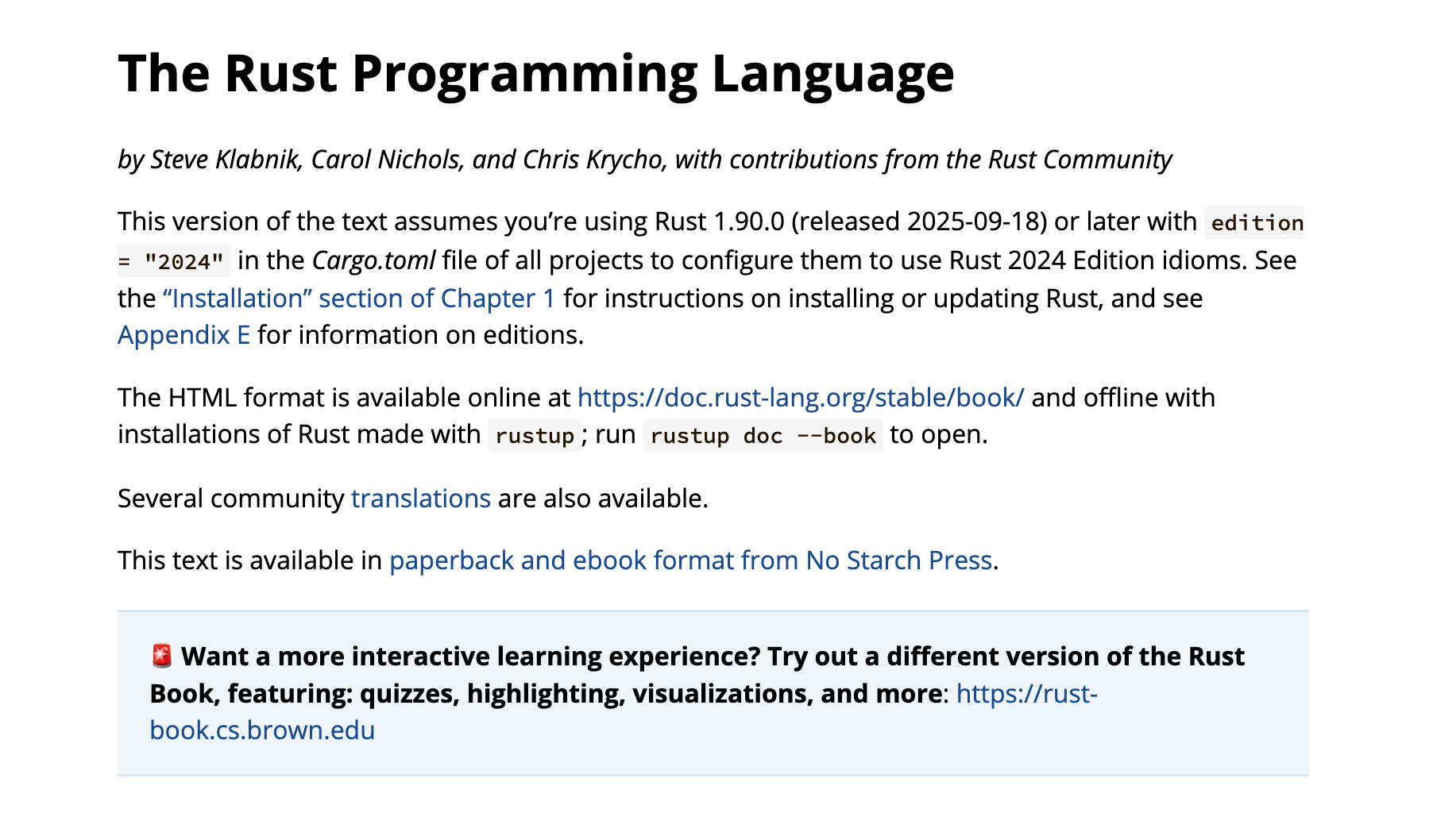
Task: Follow the No Starch Press paperback link
Action: point(690,561)
